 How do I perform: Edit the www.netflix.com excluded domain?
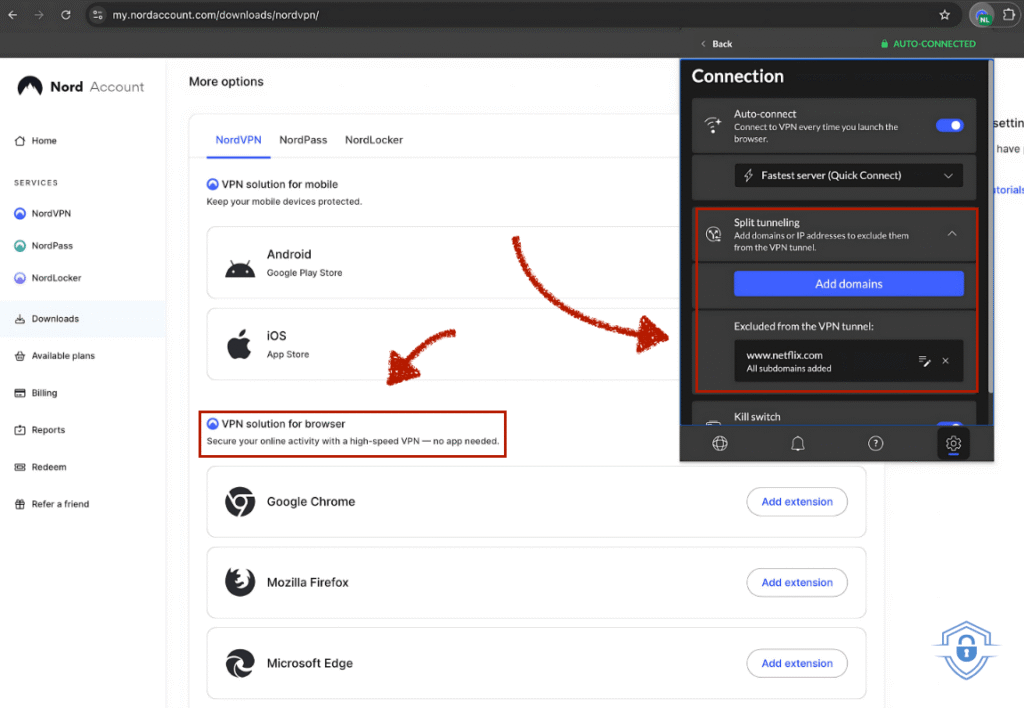click(x=924, y=361)
